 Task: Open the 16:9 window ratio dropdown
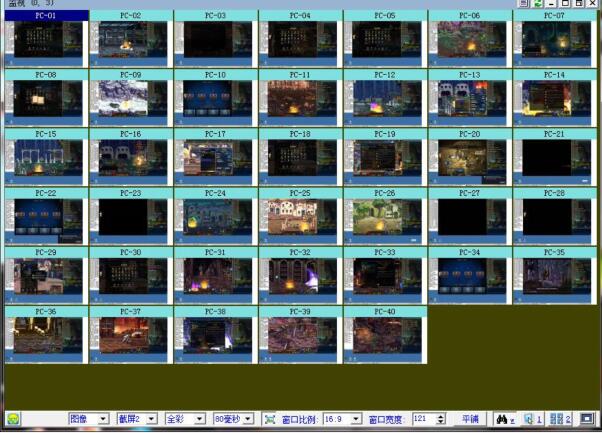pyautogui.click(x=342, y=419)
